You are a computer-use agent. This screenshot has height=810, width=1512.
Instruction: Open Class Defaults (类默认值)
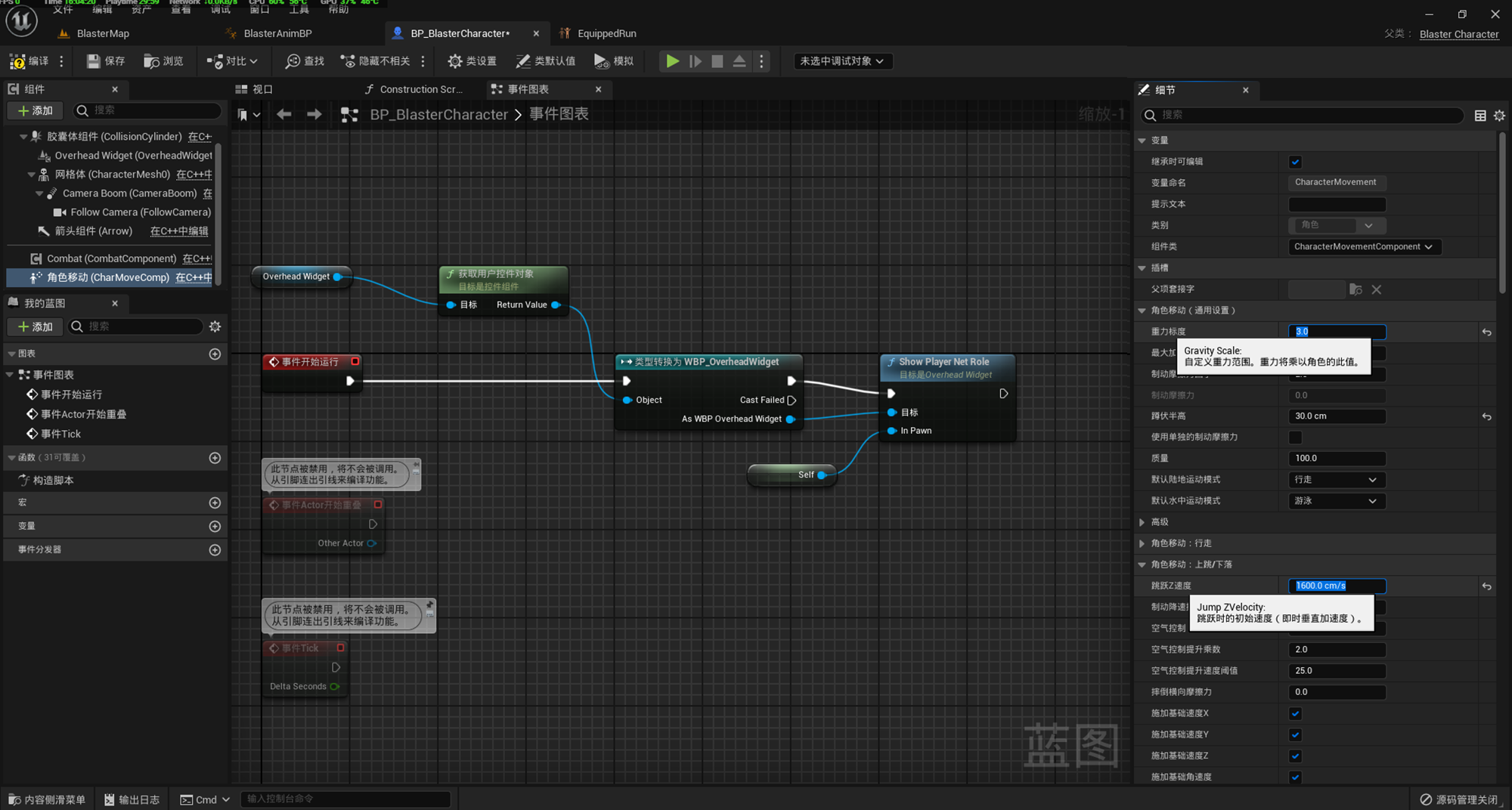[x=545, y=61]
